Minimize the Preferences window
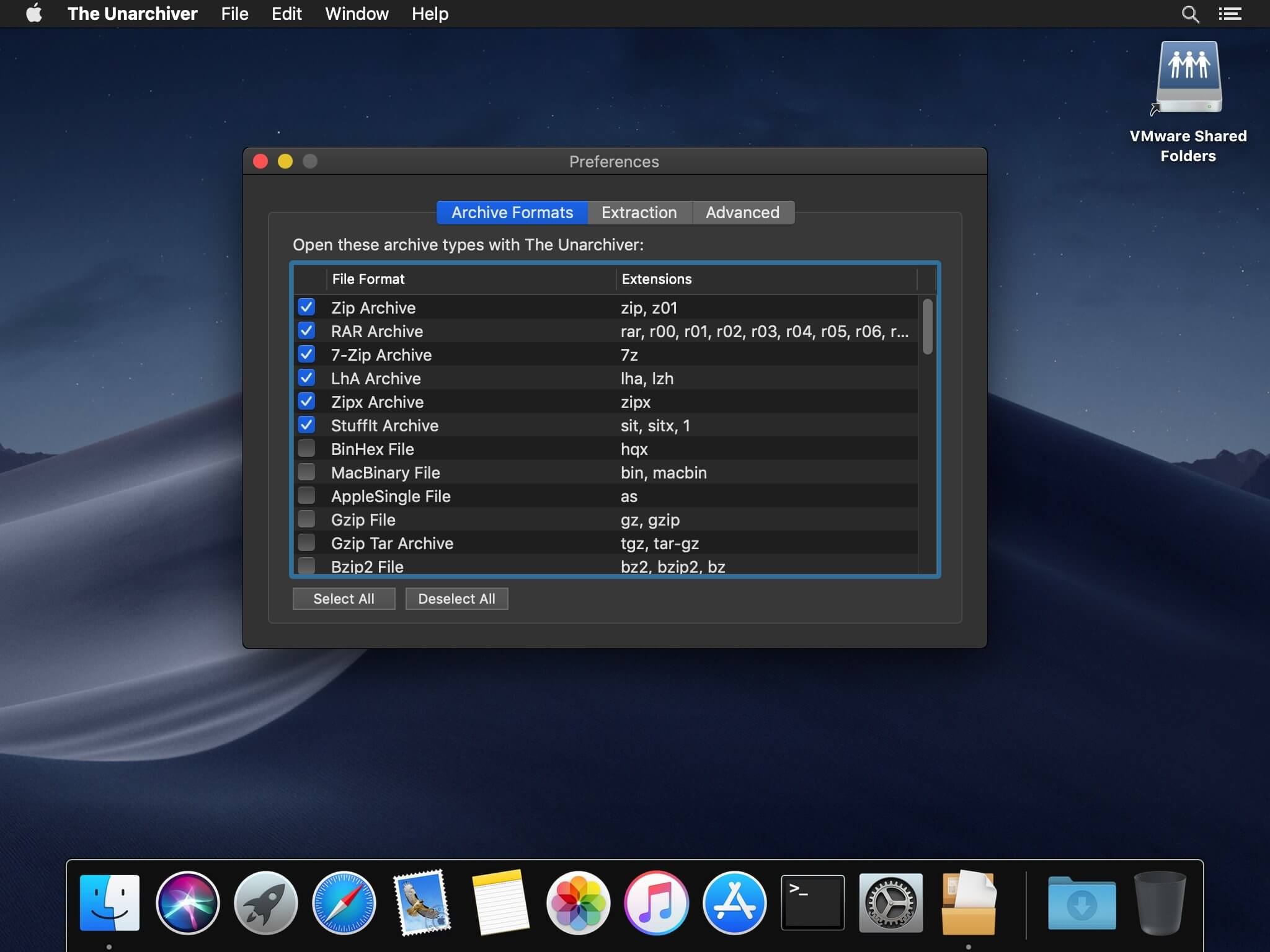Screen dimensions: 1270x952 pyautogui.click(x=285, y=162)
